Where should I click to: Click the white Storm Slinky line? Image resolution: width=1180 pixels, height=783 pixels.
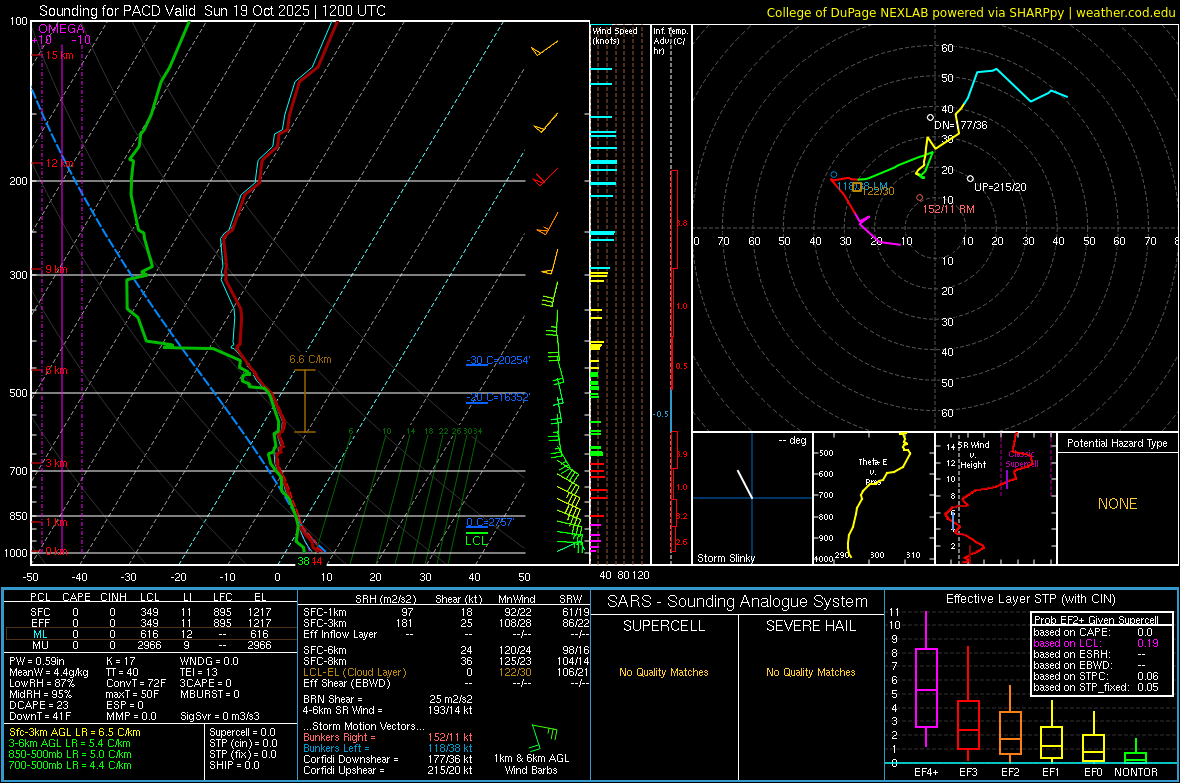[x=745, y=484]
